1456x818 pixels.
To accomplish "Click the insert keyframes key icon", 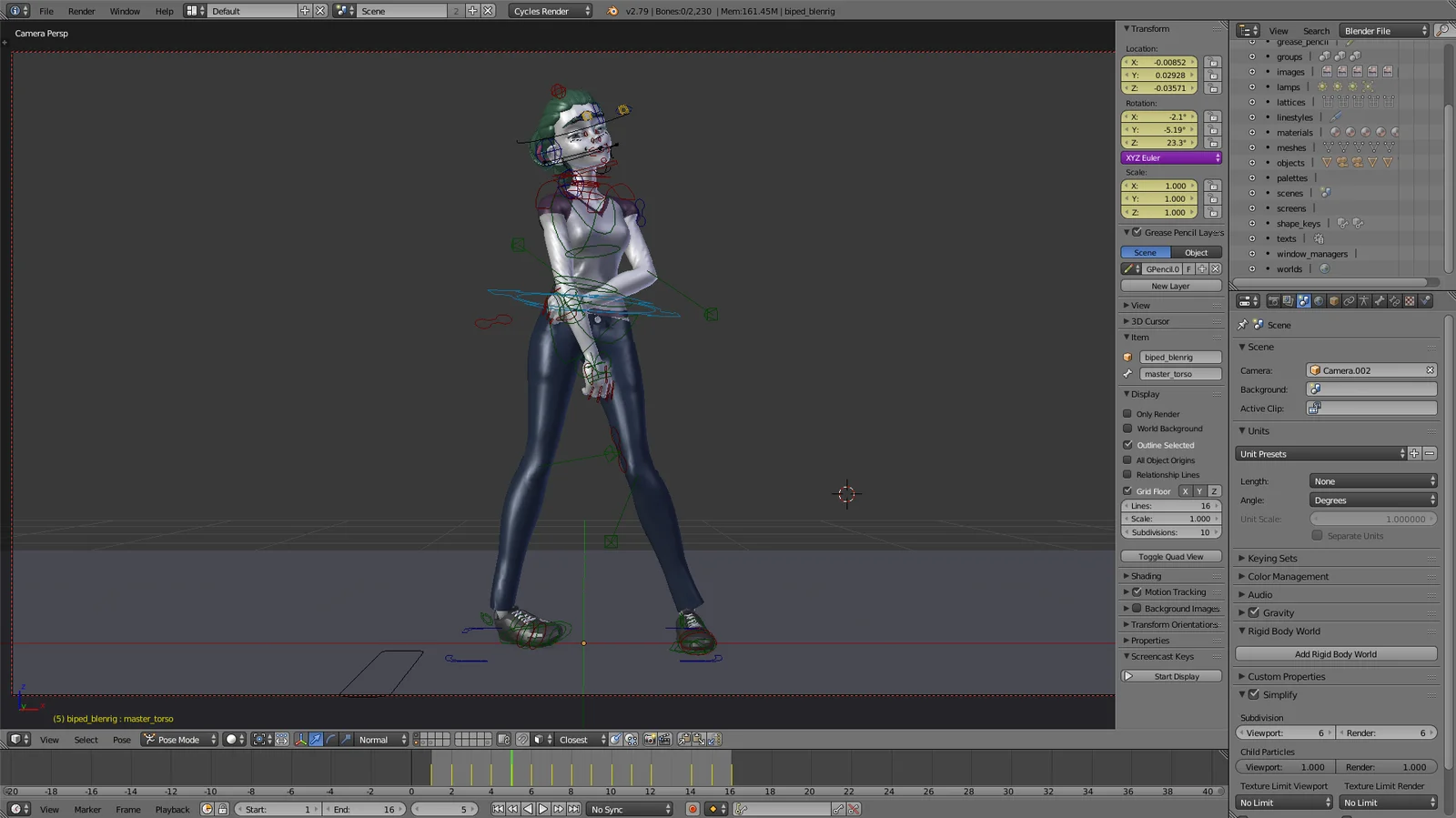I will [x=838, y=809].
